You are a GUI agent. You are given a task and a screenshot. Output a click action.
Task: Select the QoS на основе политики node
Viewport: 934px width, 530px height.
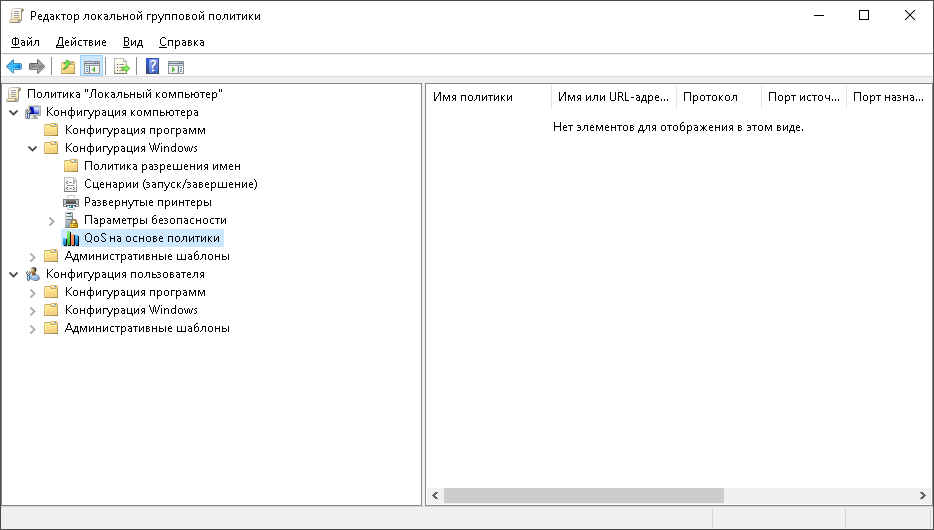[x=151, y=238]
